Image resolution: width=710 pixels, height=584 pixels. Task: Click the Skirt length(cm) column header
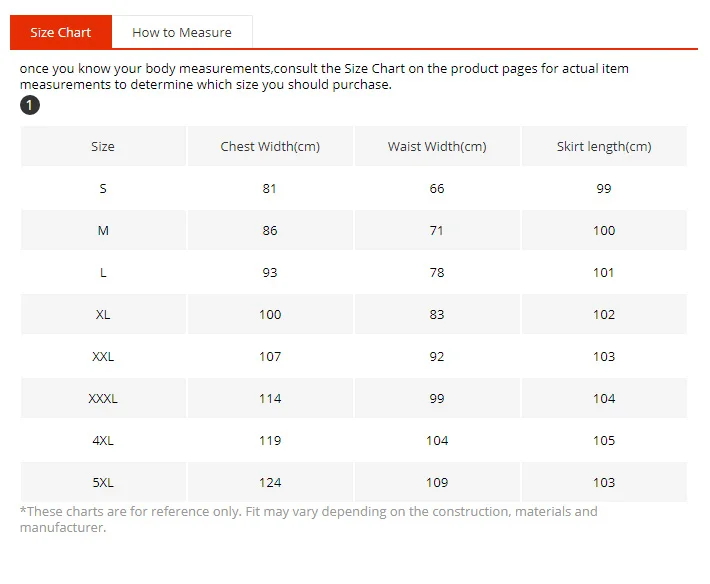(604, 146)
